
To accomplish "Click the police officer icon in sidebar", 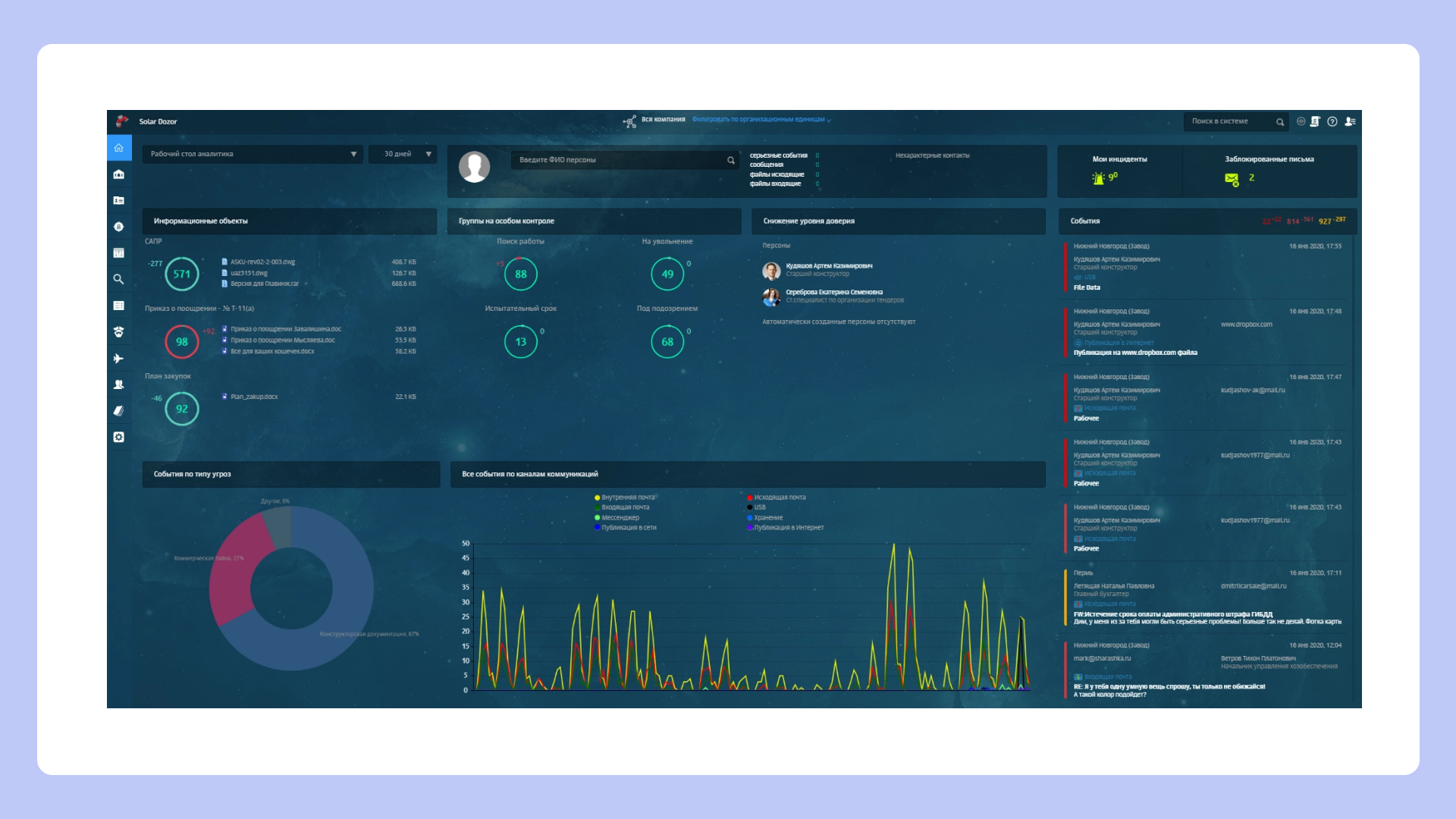I will click(x=119, y=332).
